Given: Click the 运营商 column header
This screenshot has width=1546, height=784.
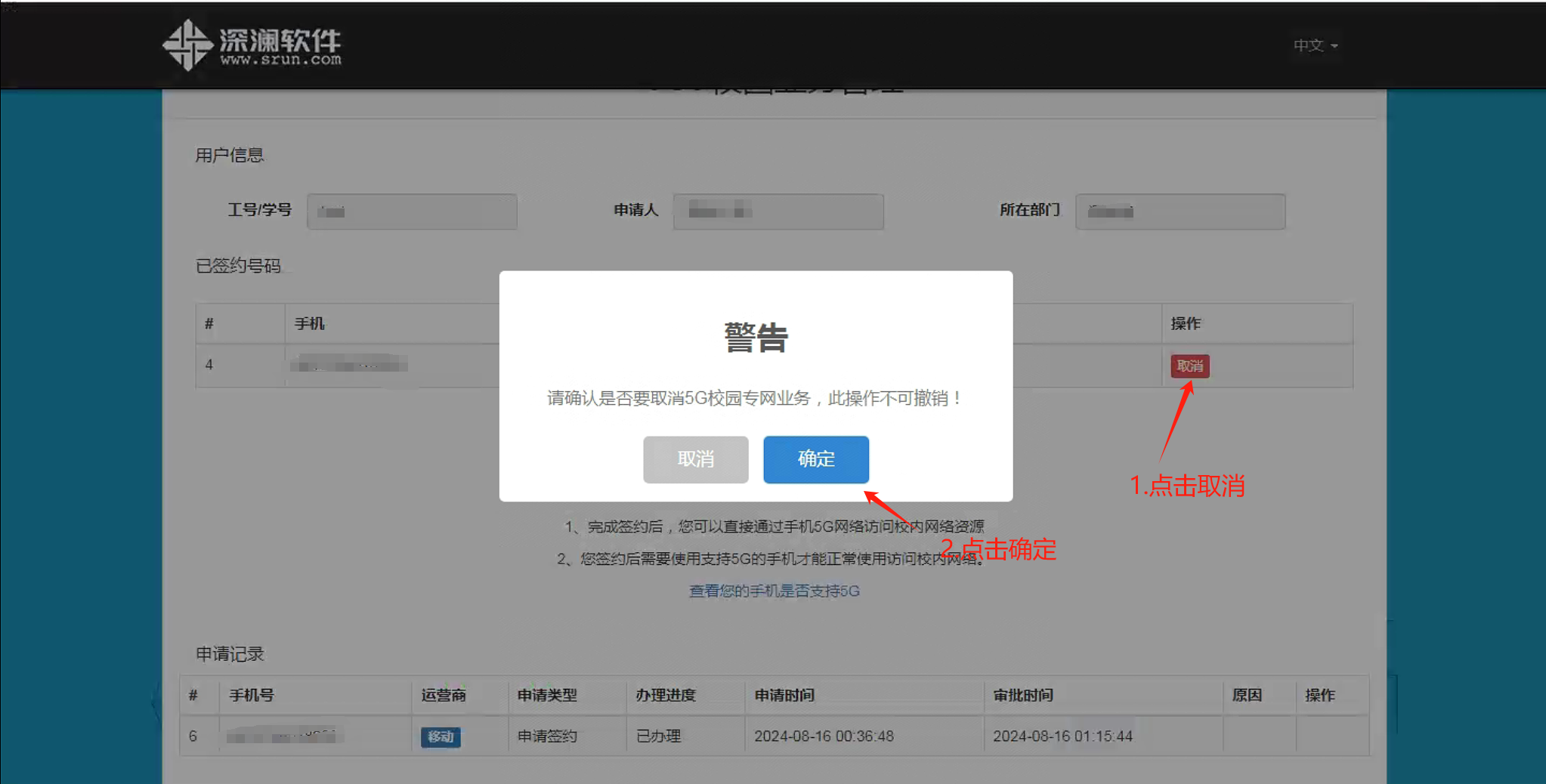Looking at the screenshot, I should (444, 695).
